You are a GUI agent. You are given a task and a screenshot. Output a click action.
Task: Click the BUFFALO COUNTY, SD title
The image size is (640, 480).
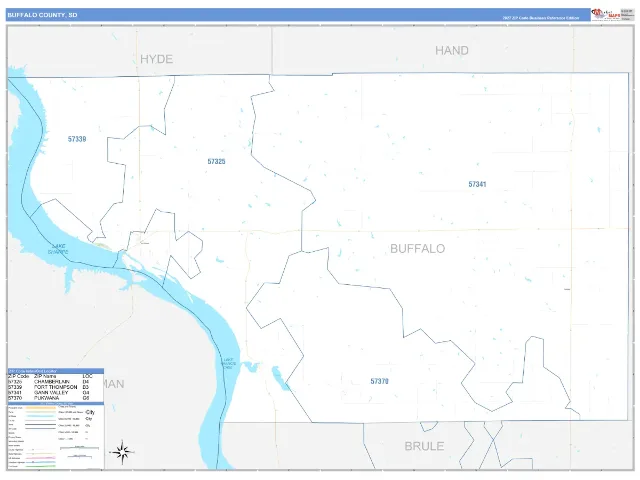pos(42,15)
